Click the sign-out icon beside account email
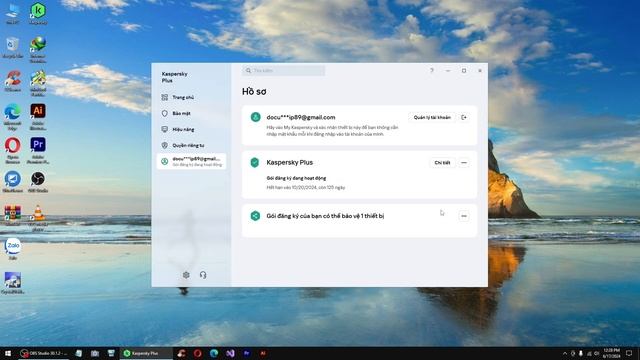Image resolution: width=640 pixels, height=360 pixels. pyautogui.click(x=464, y=117)
